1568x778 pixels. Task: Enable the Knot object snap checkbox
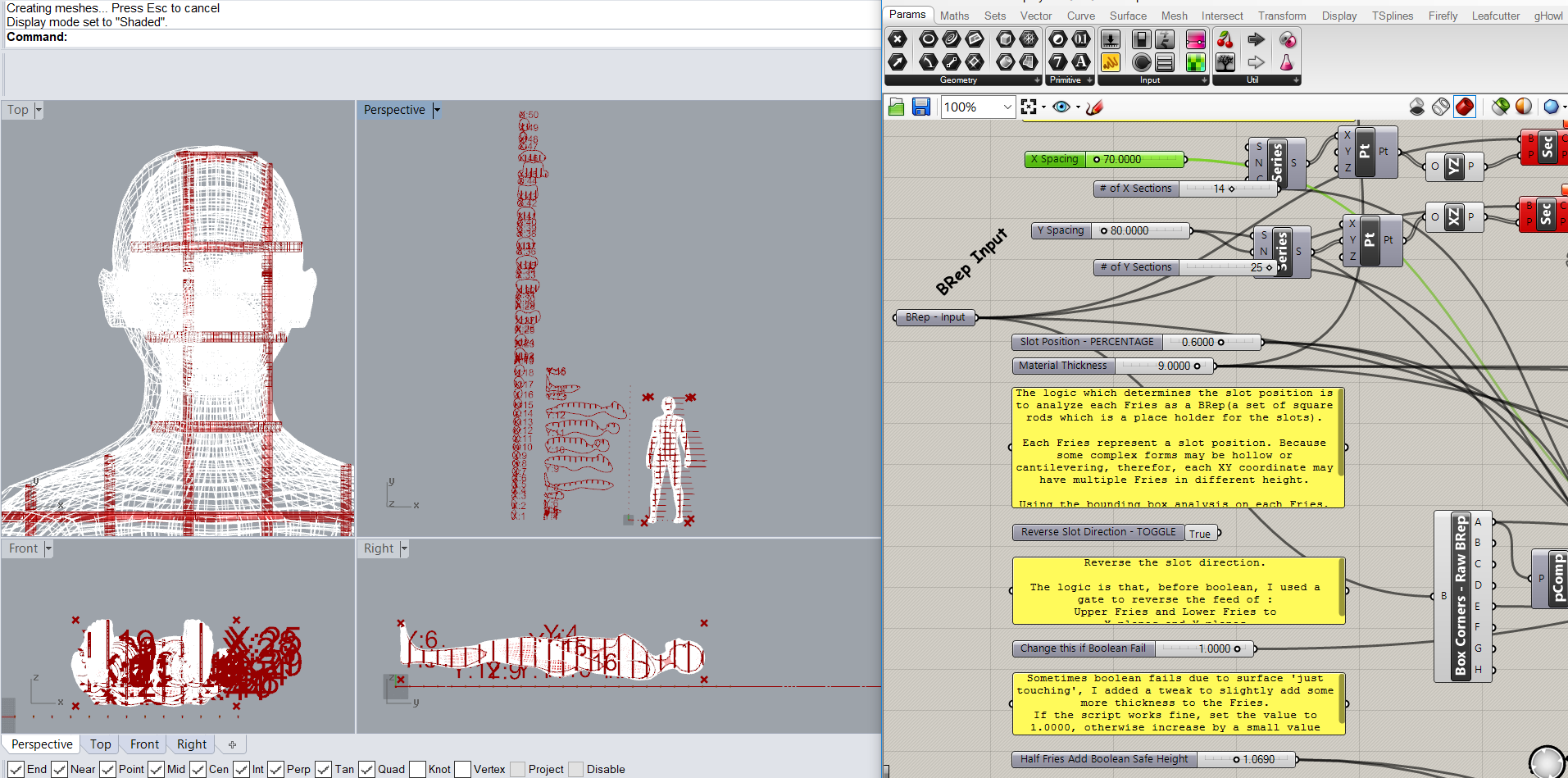[x=417, y=769]
